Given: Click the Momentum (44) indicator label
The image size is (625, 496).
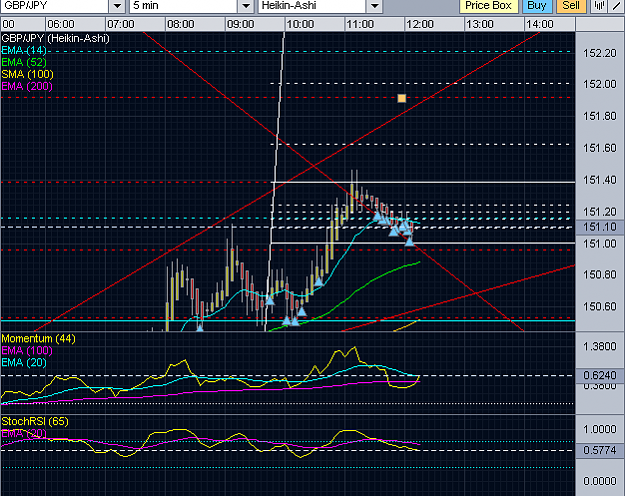Looking at the screenshot, I should (x=39, y=339).
